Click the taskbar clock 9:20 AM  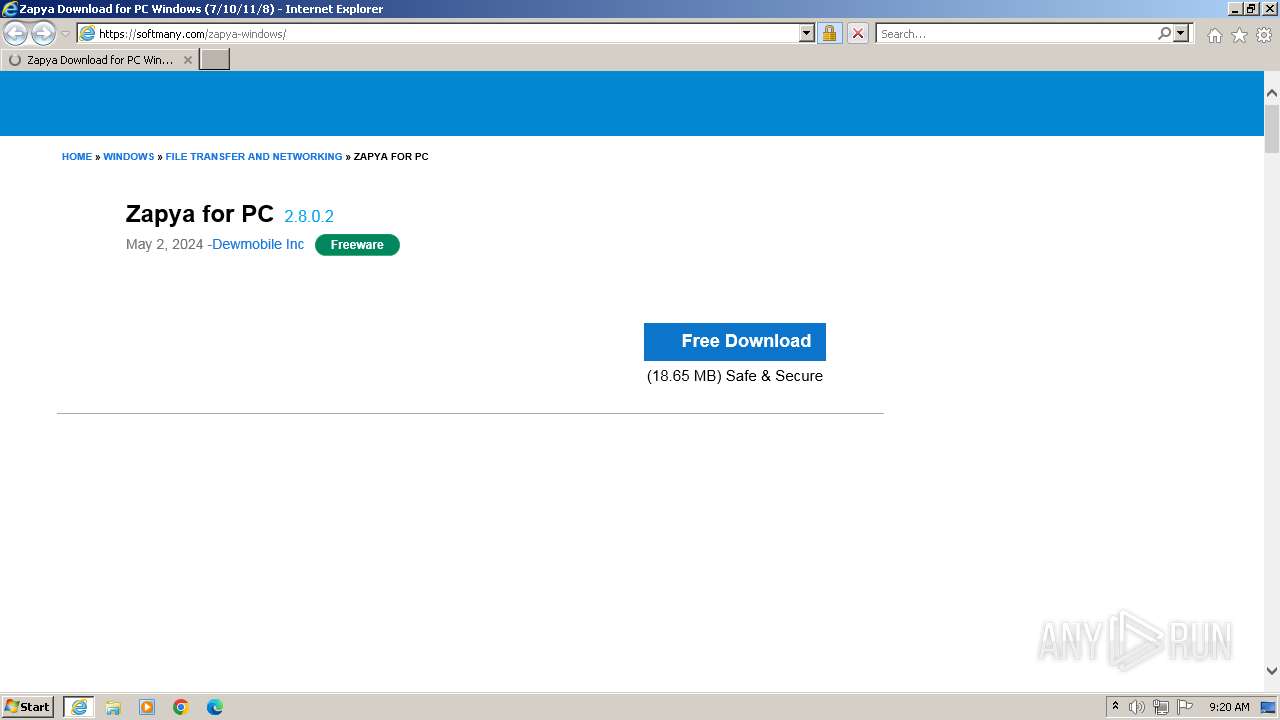pos(1229,707)
